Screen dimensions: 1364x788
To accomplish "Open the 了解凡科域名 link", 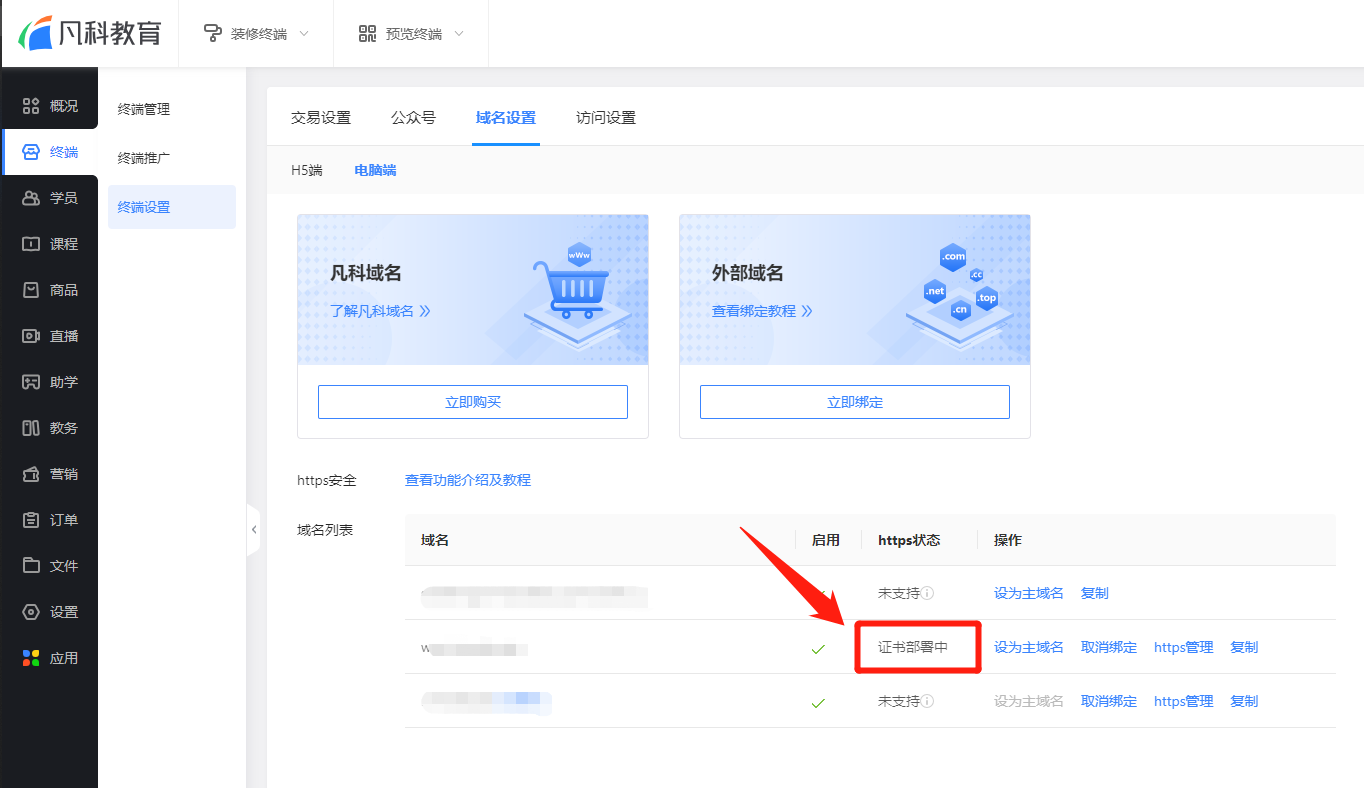I will [x=380, y=311].
